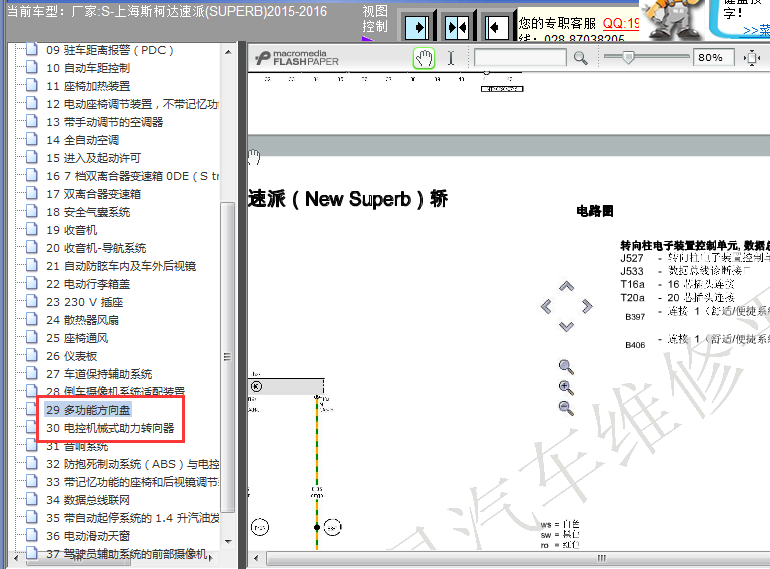Open 18 安全气囊系统

coord(88,212)
